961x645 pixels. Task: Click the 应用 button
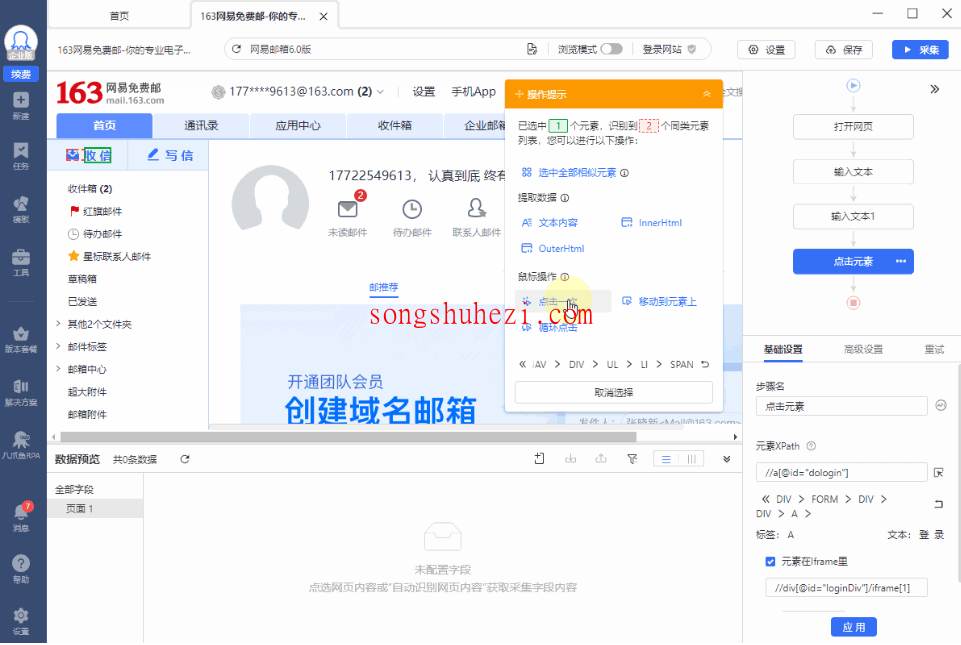(854, 627)
